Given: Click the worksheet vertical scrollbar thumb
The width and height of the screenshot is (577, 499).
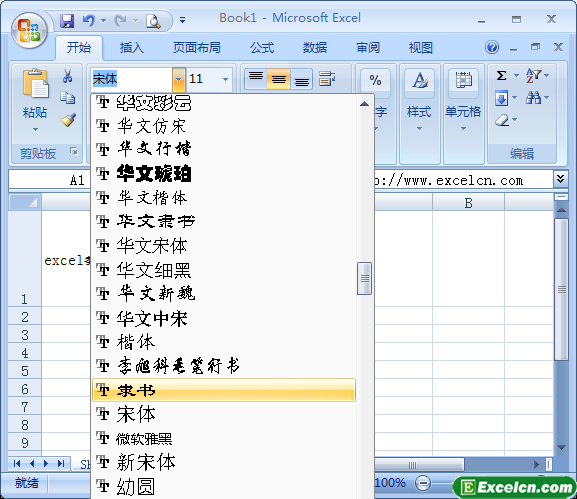Looking at the screenshot, I should click(x=562, y=289).
